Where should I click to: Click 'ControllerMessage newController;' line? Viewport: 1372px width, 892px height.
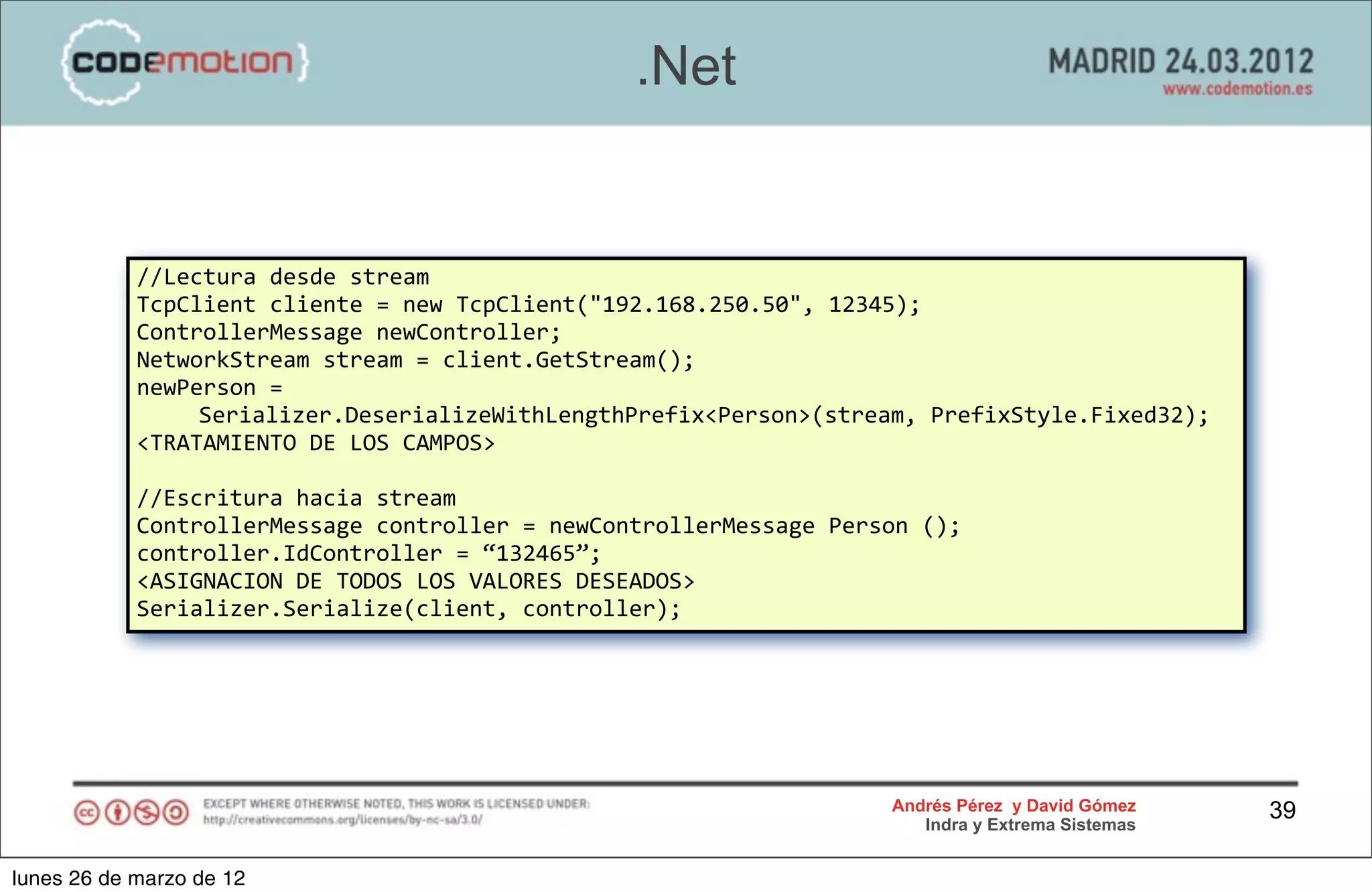pyautogui.click(x=348, y=333)
